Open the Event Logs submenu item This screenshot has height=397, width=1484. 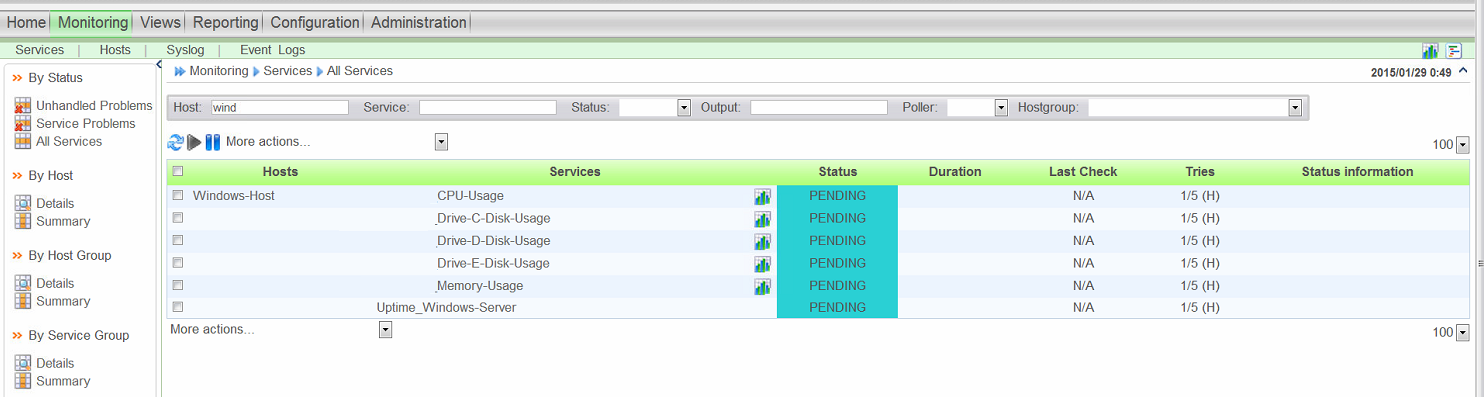coord(272,50)
